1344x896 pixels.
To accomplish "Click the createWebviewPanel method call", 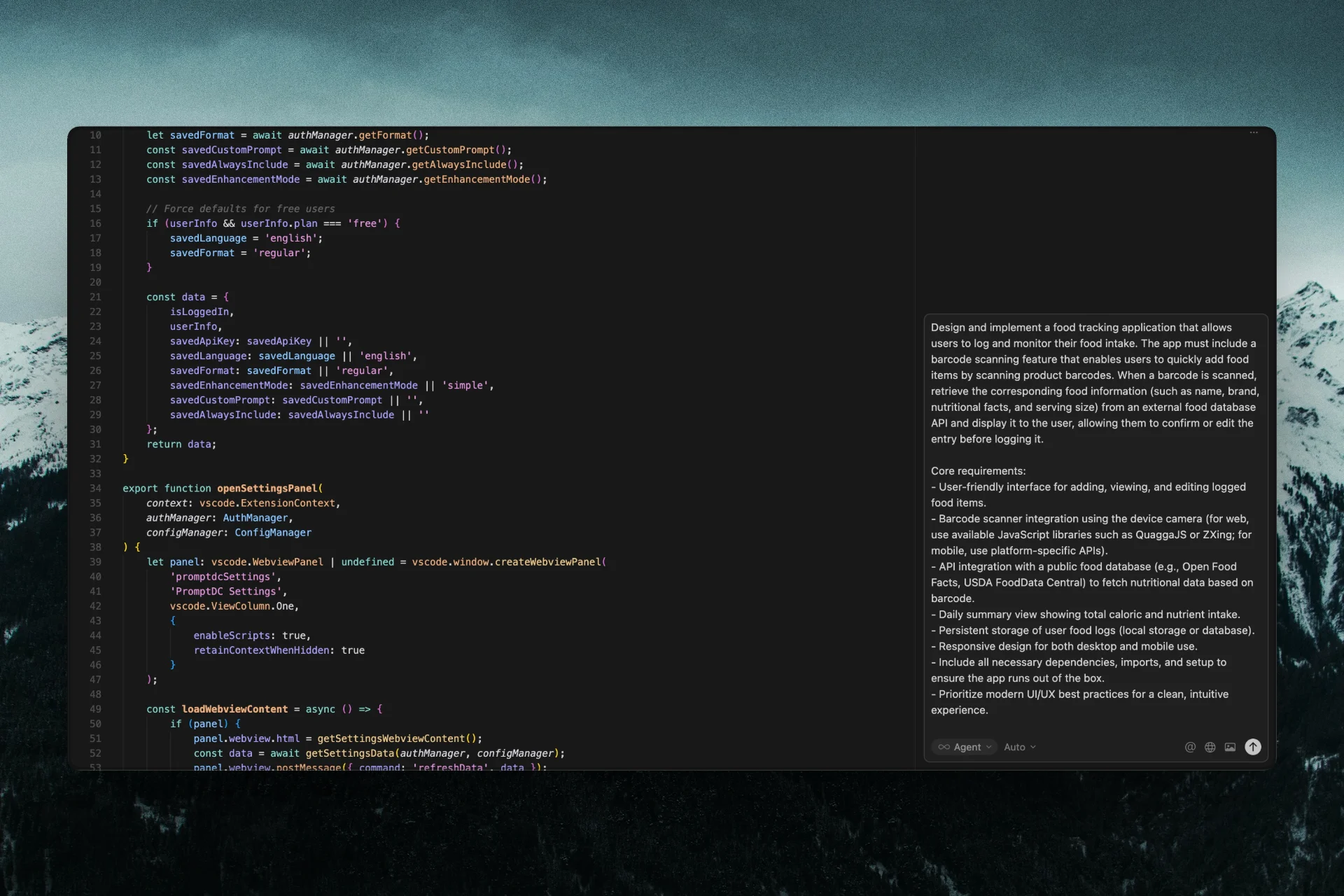I will coord(549,562).
